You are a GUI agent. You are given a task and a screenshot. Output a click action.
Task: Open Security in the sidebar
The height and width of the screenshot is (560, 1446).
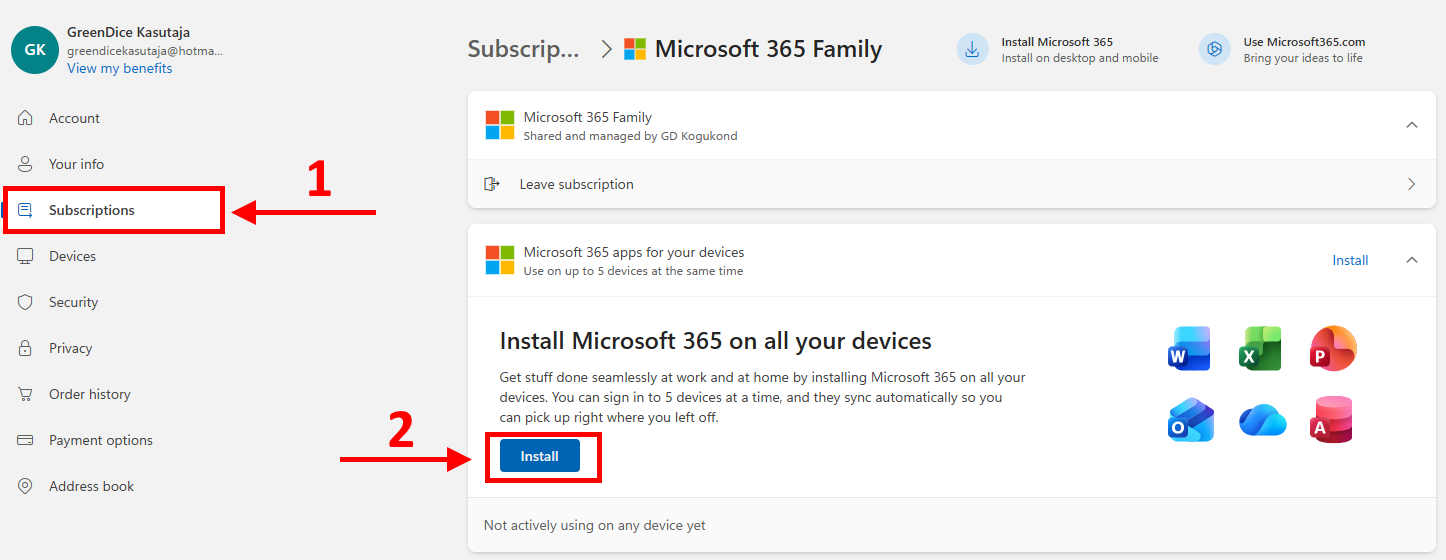pos(73,302)
